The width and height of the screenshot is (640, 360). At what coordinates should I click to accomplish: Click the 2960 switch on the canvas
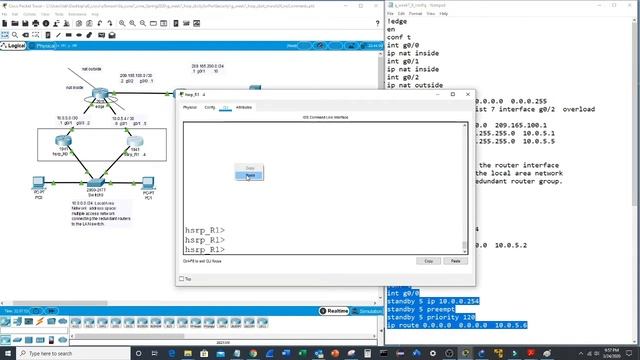coord(96,182)
